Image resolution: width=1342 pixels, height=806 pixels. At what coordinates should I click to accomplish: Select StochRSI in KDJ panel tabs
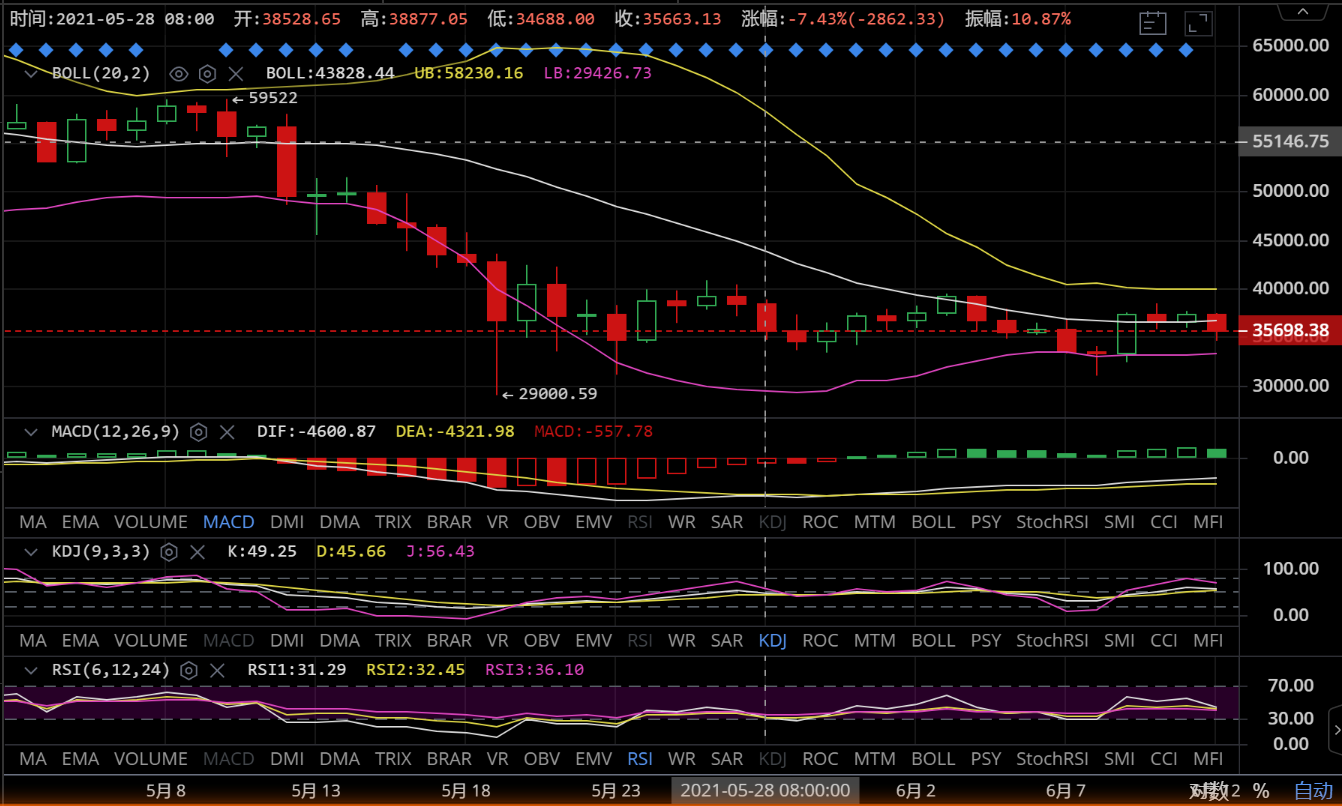pos(1051,640)
